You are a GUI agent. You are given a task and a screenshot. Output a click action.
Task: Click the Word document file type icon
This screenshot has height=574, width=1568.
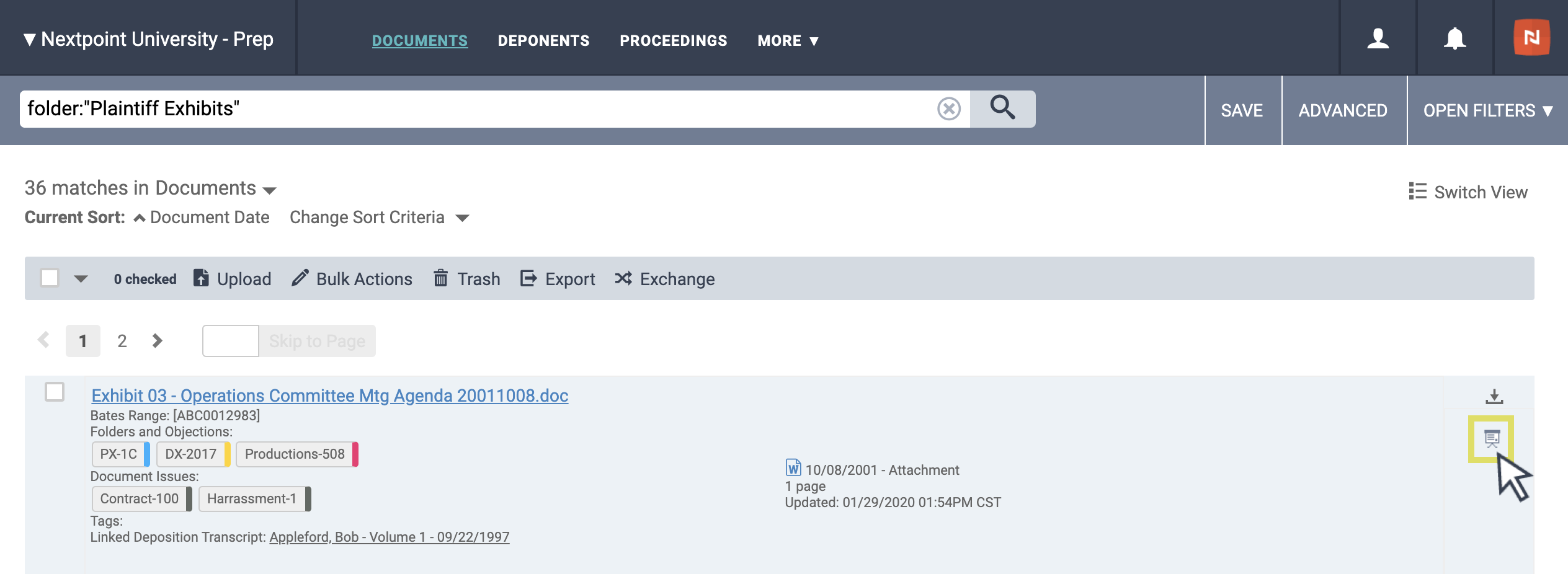(793, 468)
